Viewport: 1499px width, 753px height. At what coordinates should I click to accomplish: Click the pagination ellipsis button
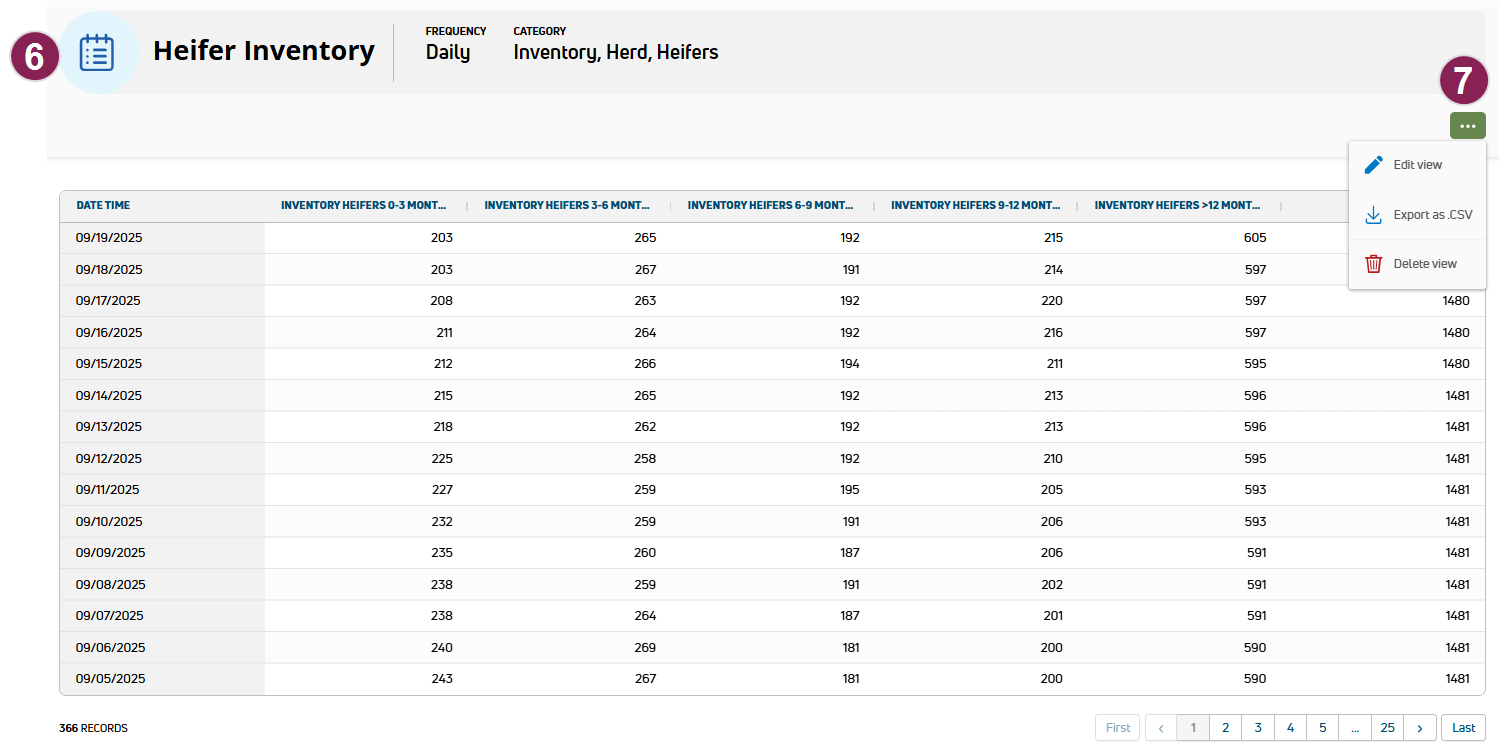pos(1354,728)
